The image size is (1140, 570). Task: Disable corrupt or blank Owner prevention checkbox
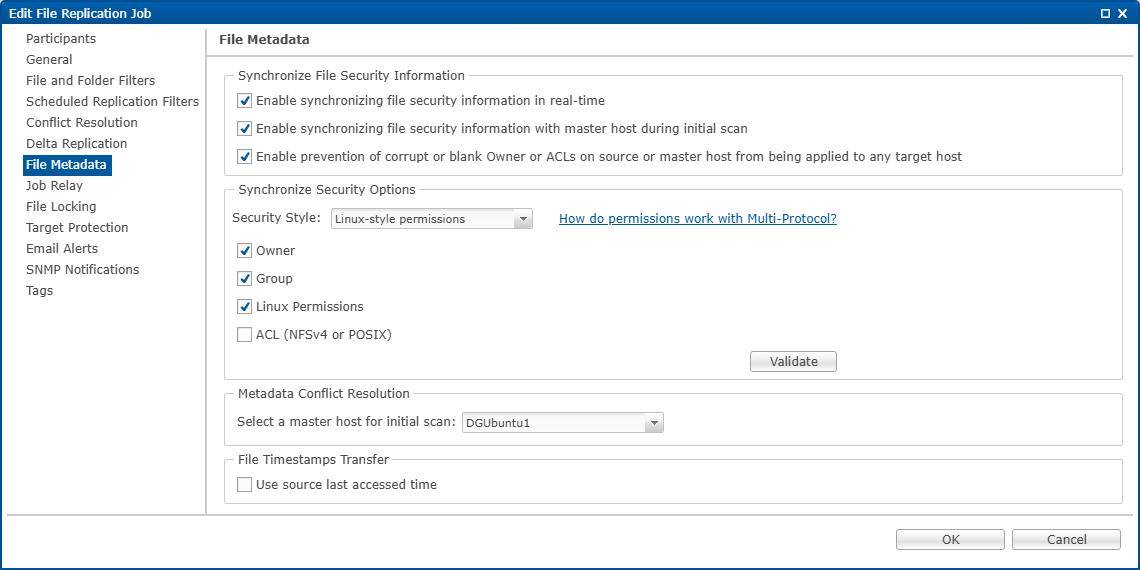click(244, 157)
